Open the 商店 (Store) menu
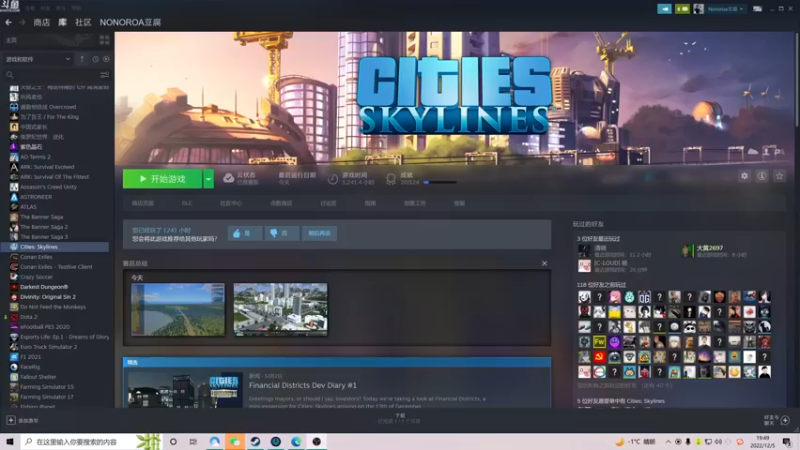Screen dimensions: 800x450 (x=41, y=22)
